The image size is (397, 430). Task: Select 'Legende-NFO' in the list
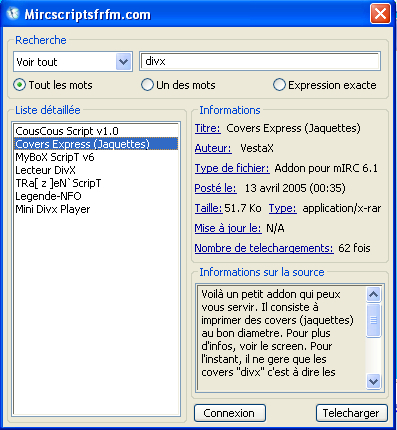tap(96, 196)
